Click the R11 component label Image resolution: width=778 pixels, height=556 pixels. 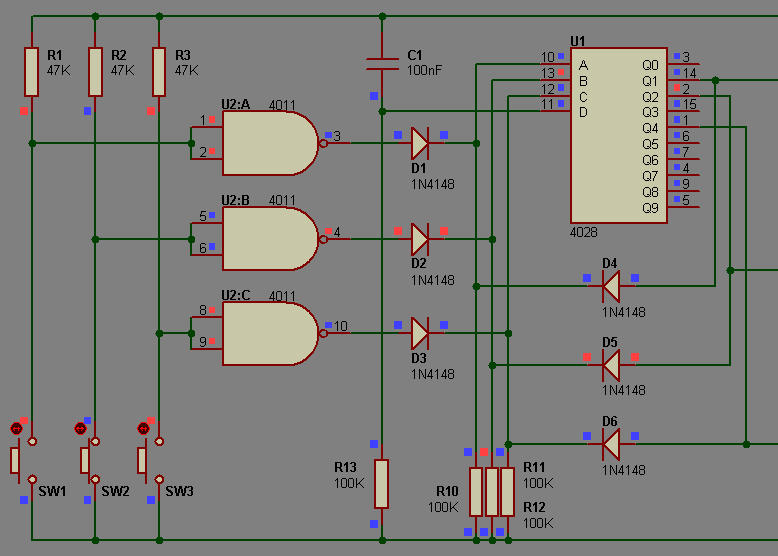534,467
